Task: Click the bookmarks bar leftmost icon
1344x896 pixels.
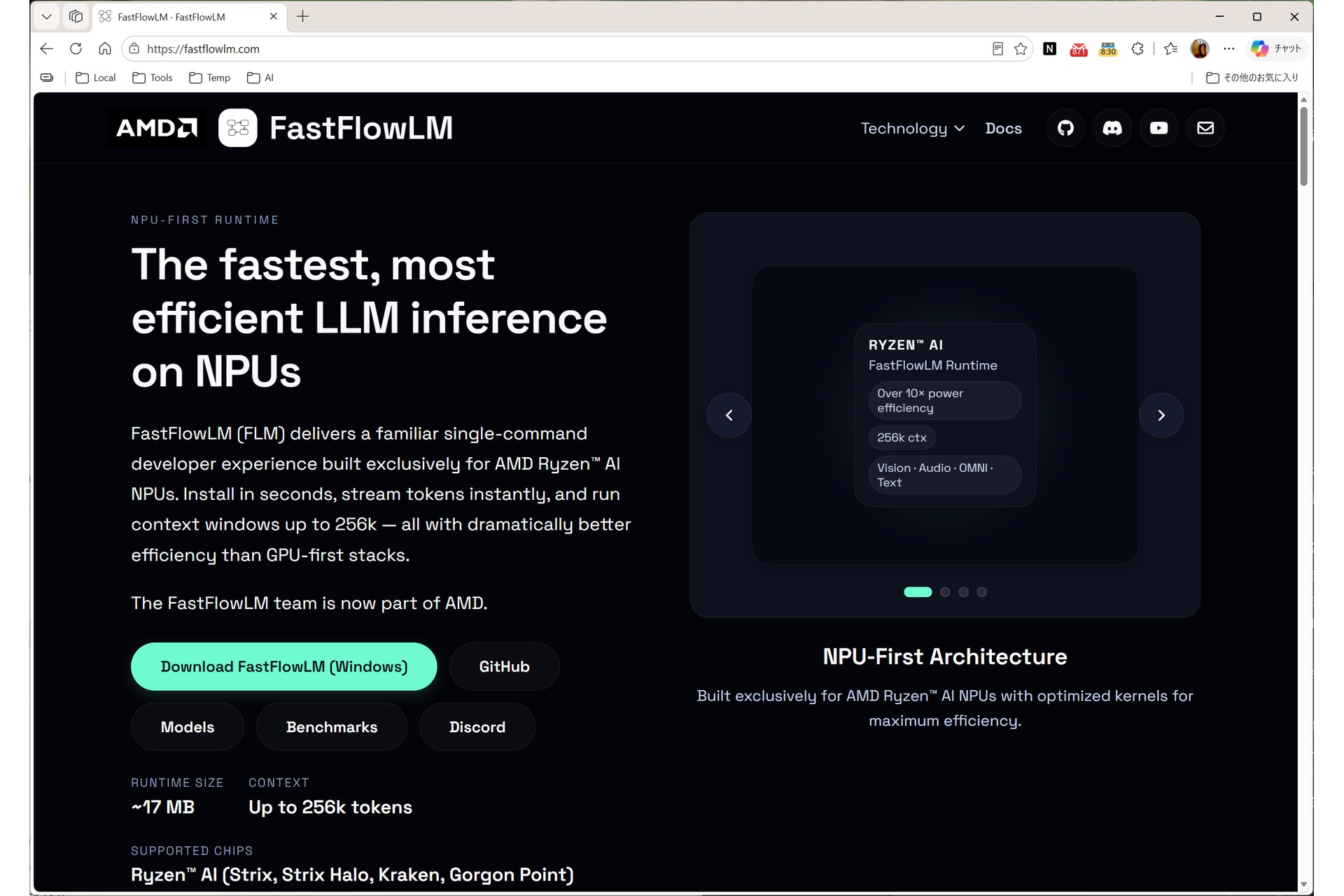Action: pos(47,78)
